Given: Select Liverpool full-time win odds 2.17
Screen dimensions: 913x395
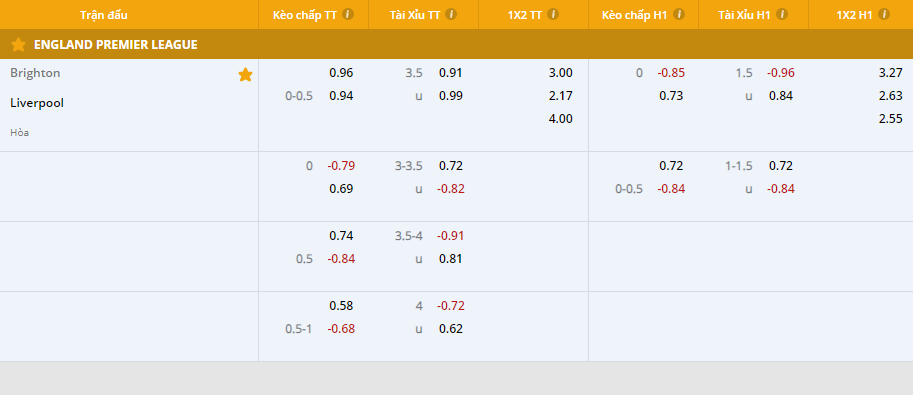Looking at the screenshot, I should tap(561, 96).
